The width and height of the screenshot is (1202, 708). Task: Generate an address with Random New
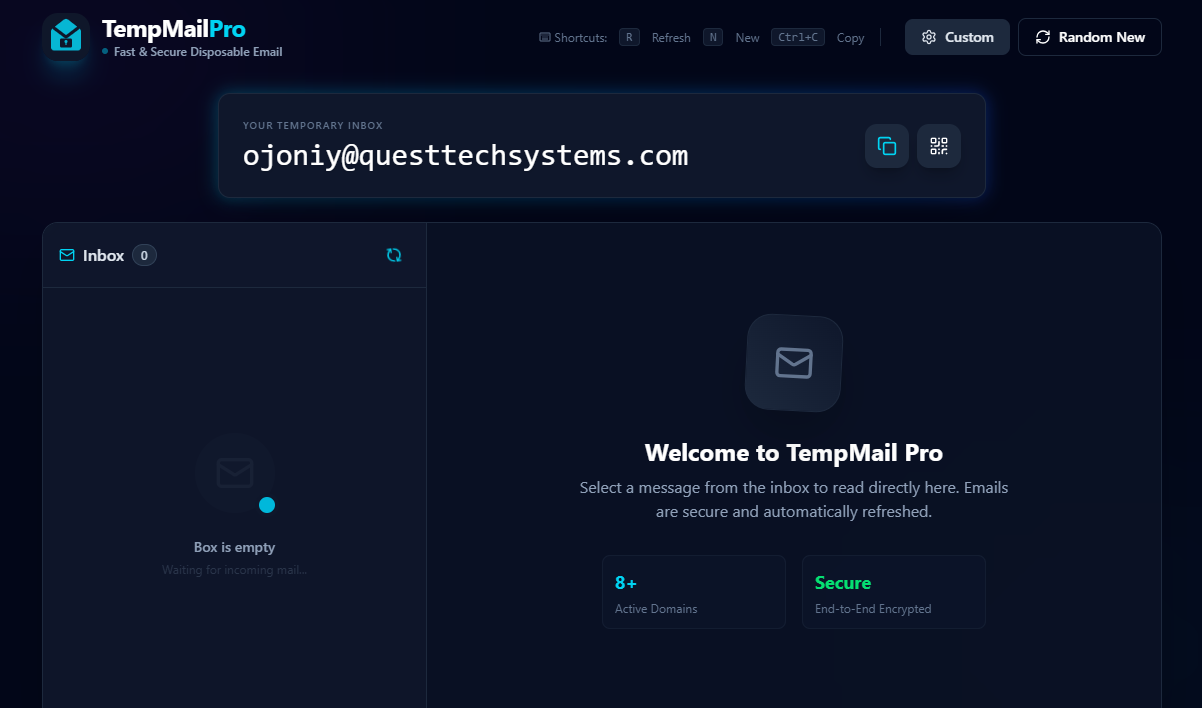coord(1089,37)
